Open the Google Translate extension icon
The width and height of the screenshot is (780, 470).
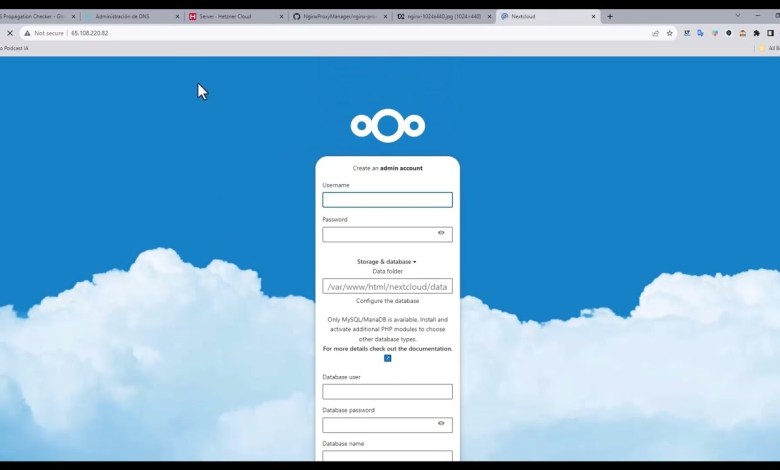click(700, 33)
